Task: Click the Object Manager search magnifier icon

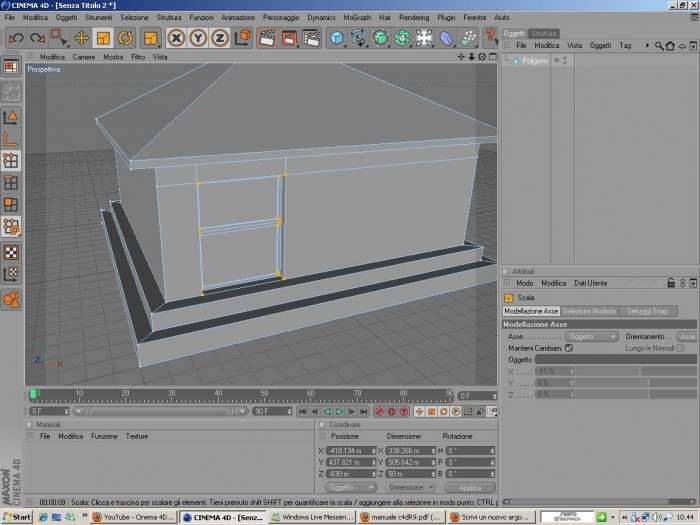Action: click(659, 46)
